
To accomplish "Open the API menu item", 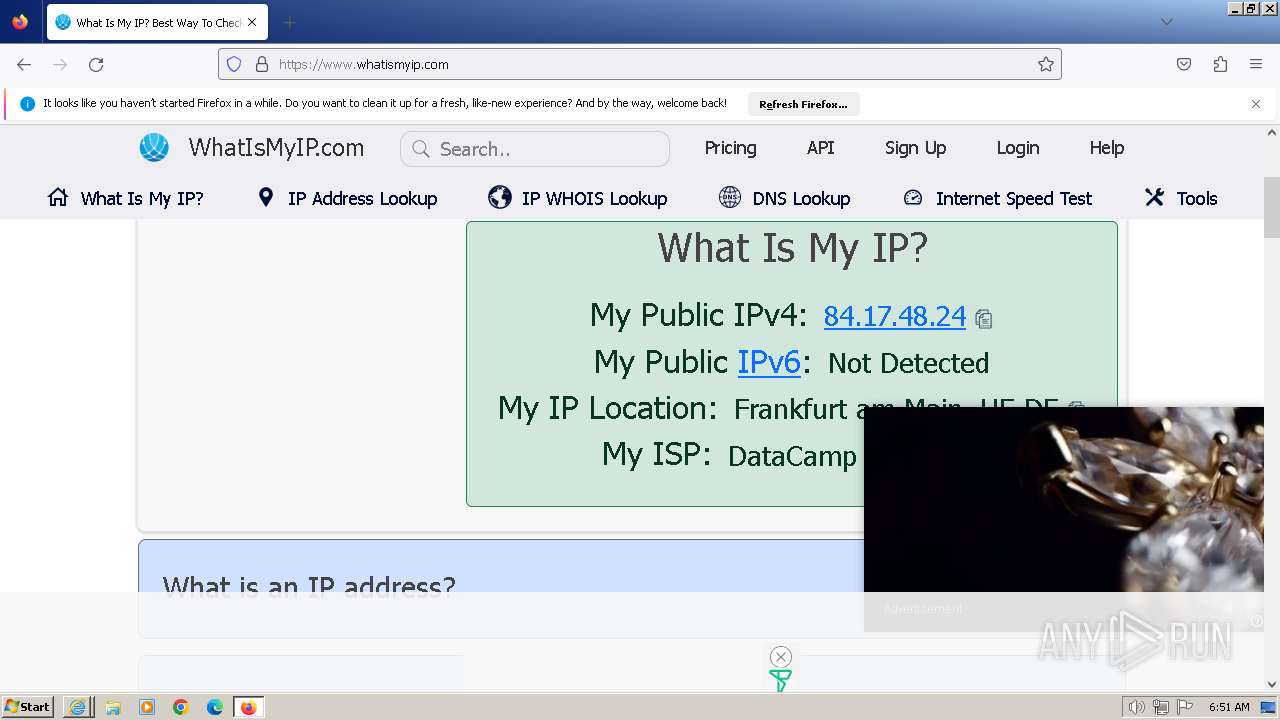I will pyautogui.click(x=820, y=148).
